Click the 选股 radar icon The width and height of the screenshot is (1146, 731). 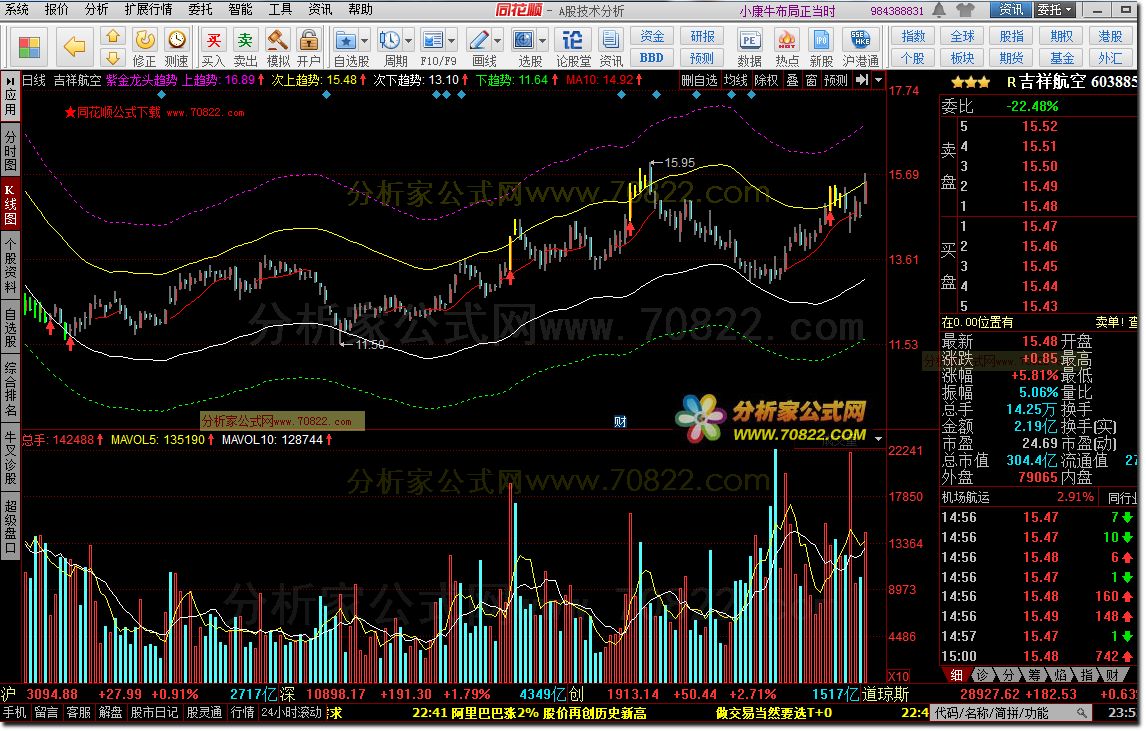pyautogui.click(x=523, y=39)
